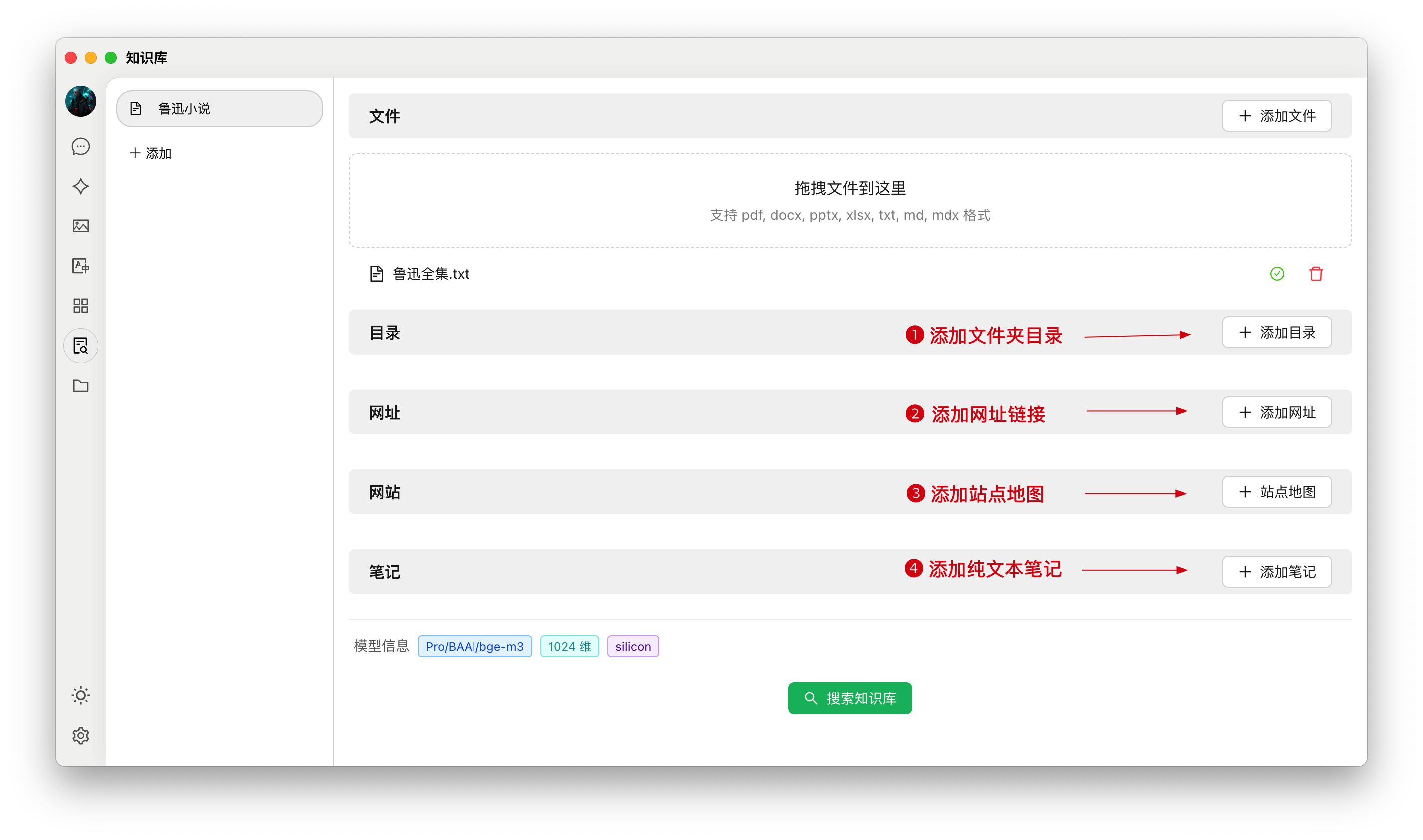
Task: Click 添加 to add a knowledge base
Action: (151, 153)
